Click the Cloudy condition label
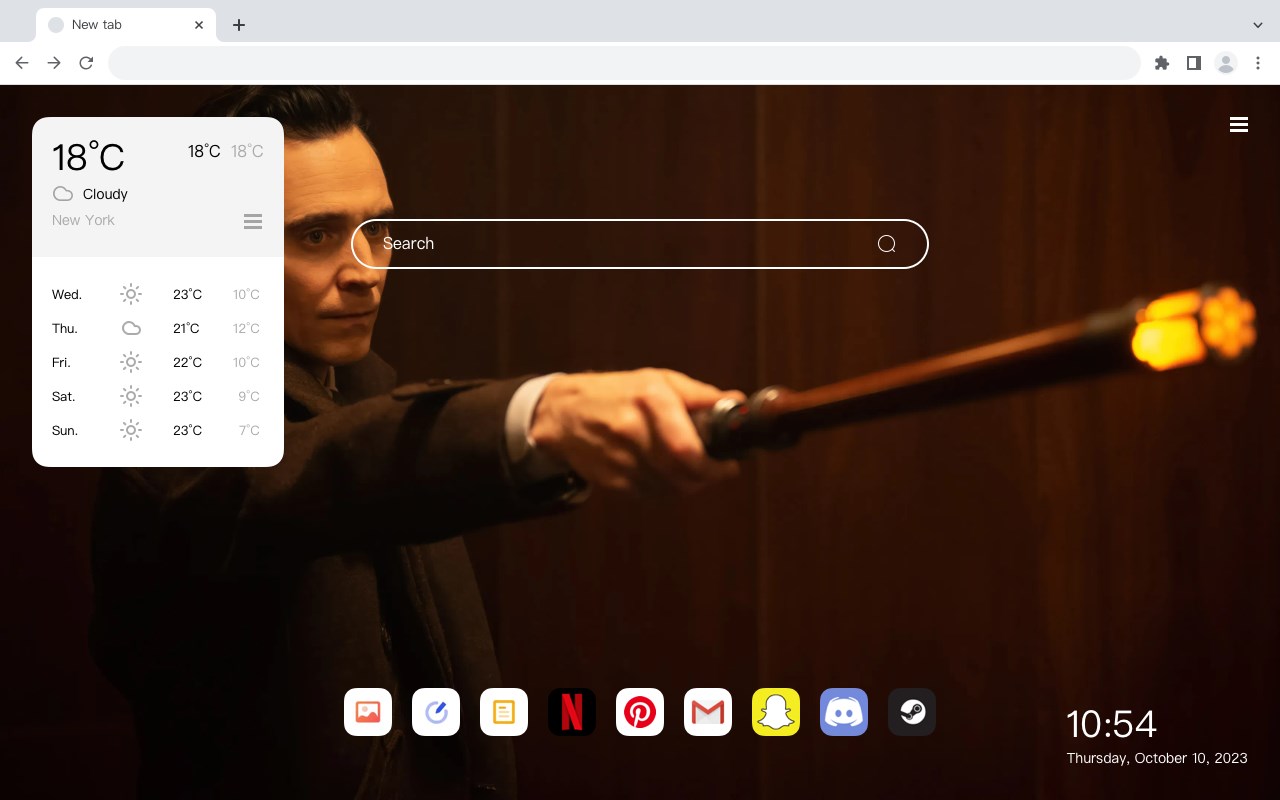The image size is (1280, 800). point(105,194)
